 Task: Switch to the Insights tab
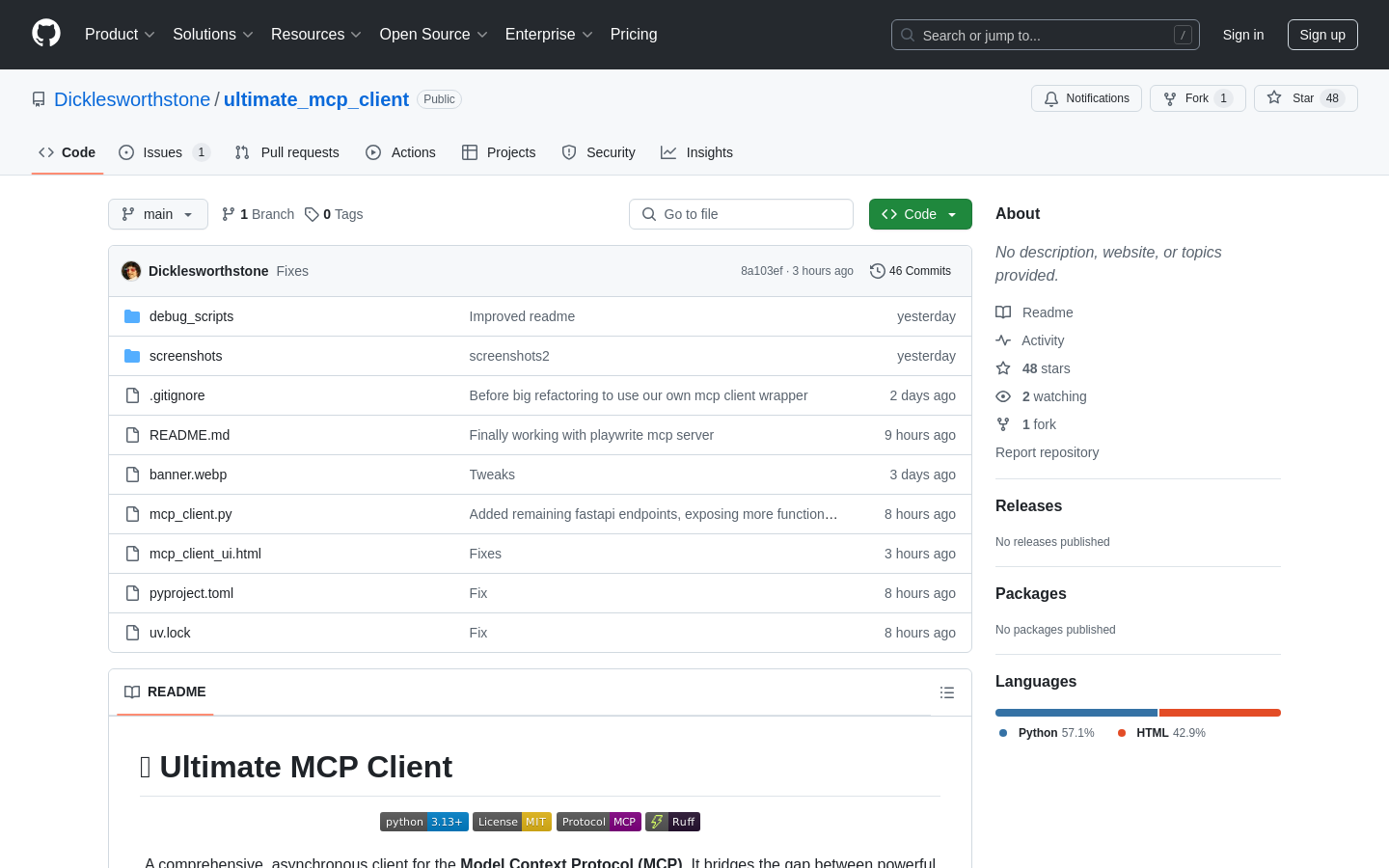tap(696, 152)
